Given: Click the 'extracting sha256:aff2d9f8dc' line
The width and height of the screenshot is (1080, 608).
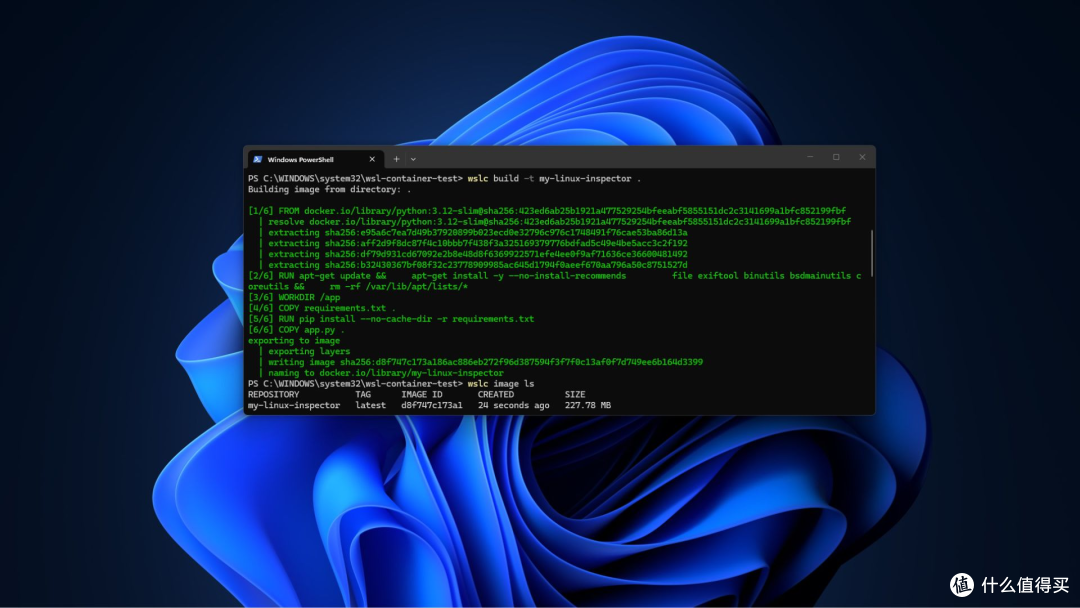Looking at the screenshot, I should [x=477, y=243].
